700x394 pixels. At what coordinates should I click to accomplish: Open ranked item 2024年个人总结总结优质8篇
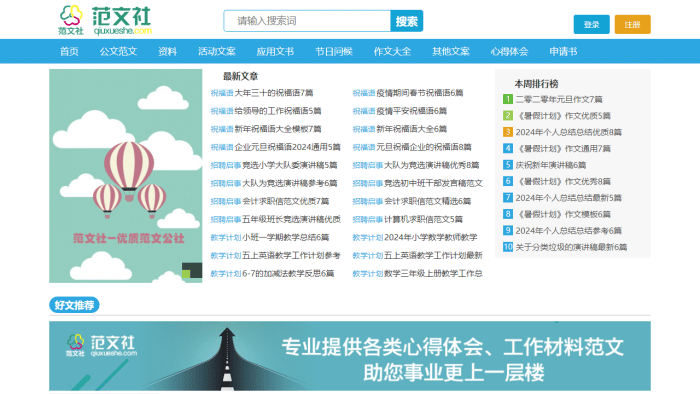[569, 132]
